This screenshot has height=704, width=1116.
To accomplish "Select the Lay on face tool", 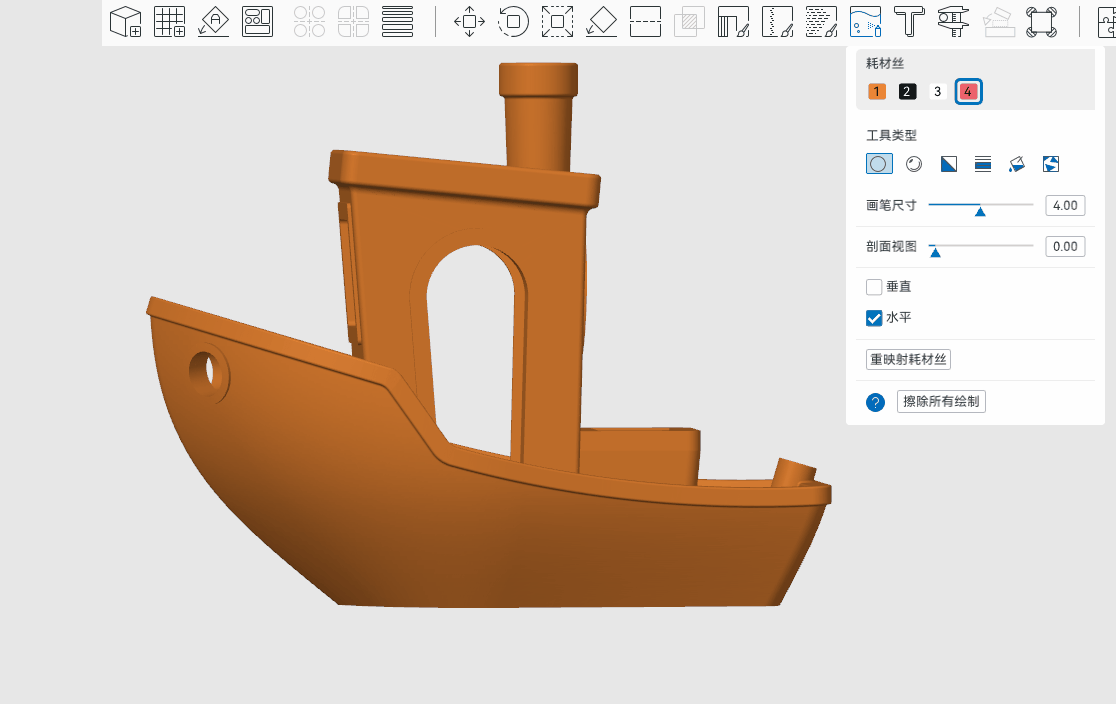I will point(601,21).
